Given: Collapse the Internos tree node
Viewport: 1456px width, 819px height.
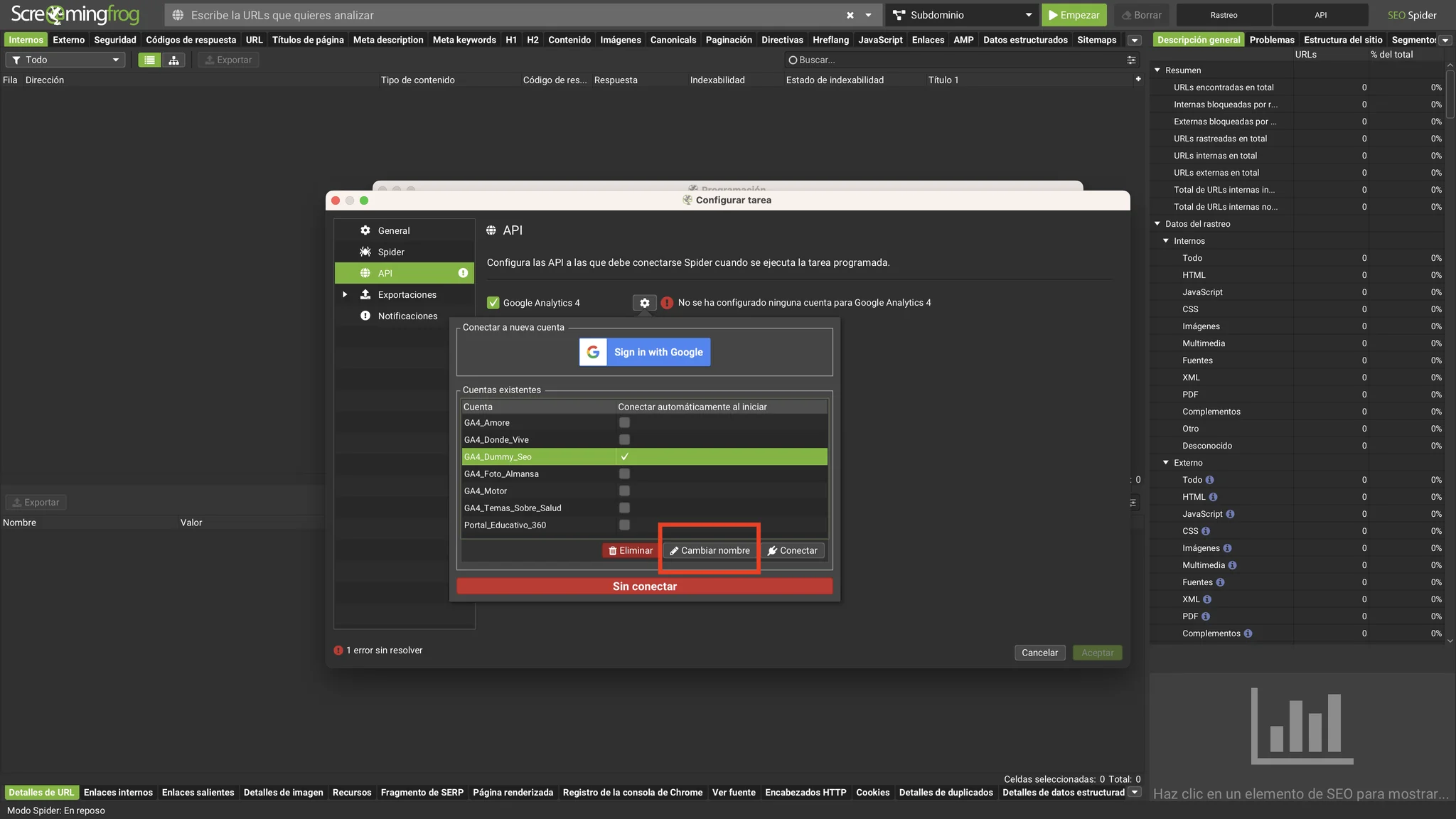Looking at the screenshot, I should (x=1166, y=240).
